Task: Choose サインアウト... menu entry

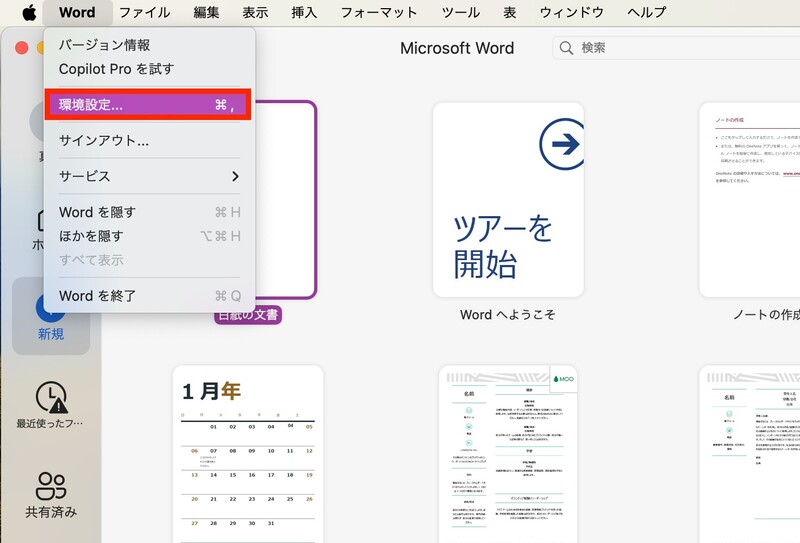Action: pos(149,140)
